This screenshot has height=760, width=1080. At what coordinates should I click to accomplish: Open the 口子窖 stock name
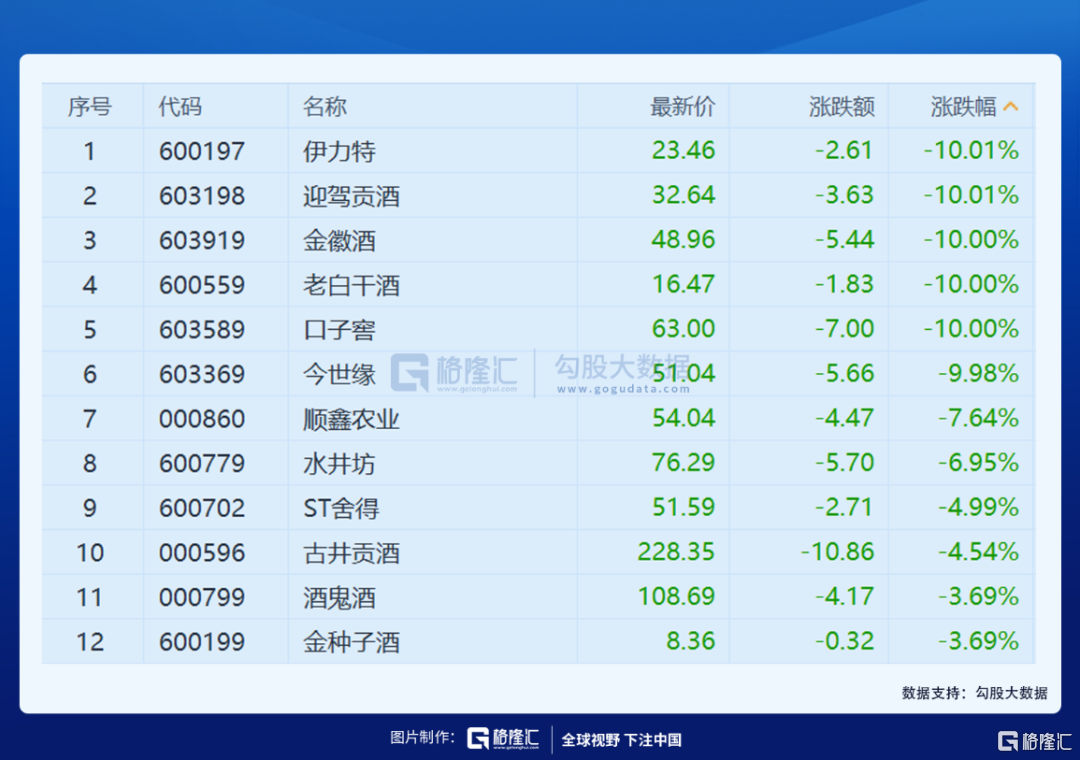pyautogui.click(x=340, y=329)
